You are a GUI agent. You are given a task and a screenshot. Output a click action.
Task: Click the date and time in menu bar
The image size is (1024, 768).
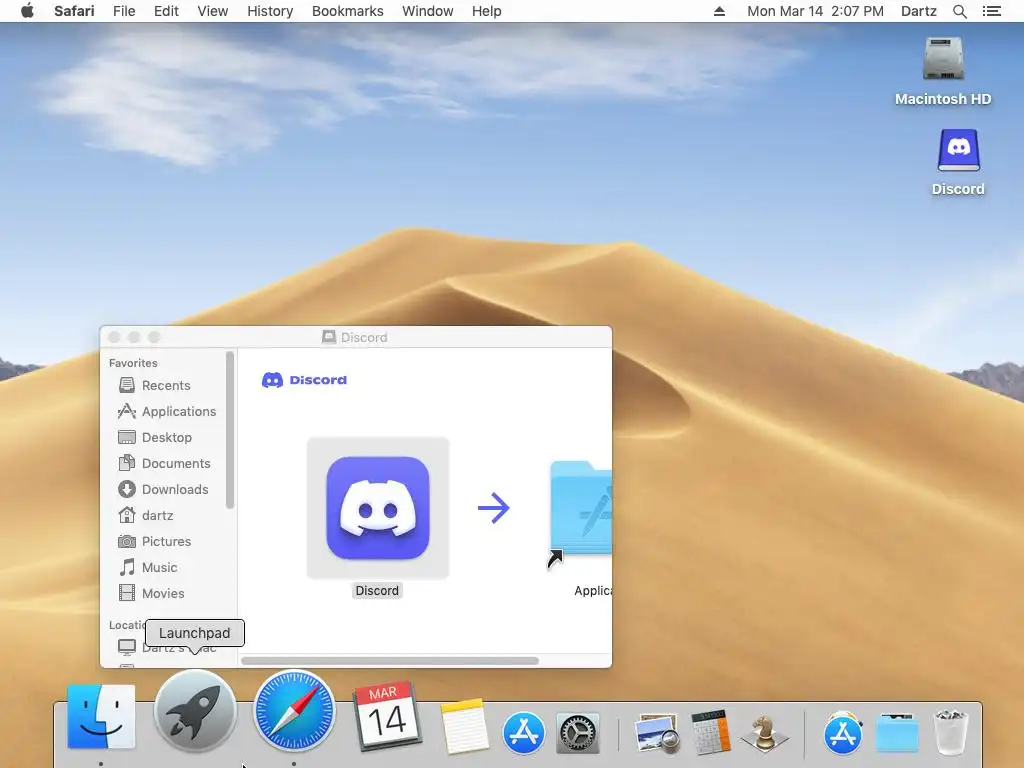pyautogui.click(x=815, y=11)
